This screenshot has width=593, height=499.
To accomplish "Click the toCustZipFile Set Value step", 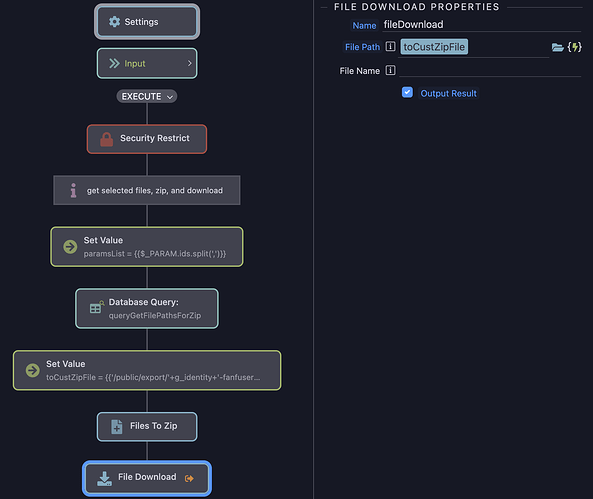I will [147, 370].
